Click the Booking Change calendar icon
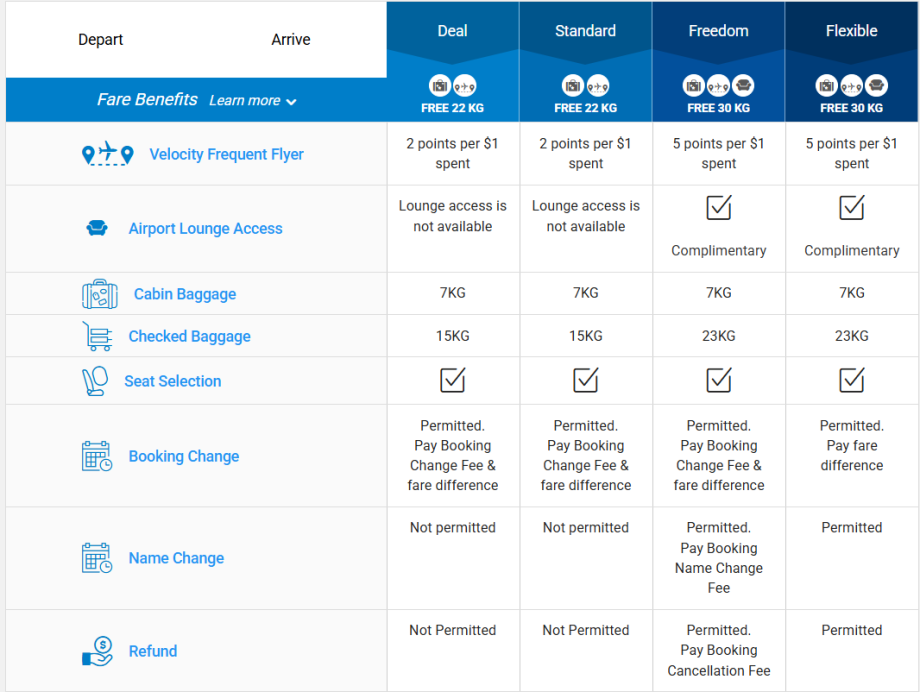This screenshot has width=920, height=692. pos(97,456)
